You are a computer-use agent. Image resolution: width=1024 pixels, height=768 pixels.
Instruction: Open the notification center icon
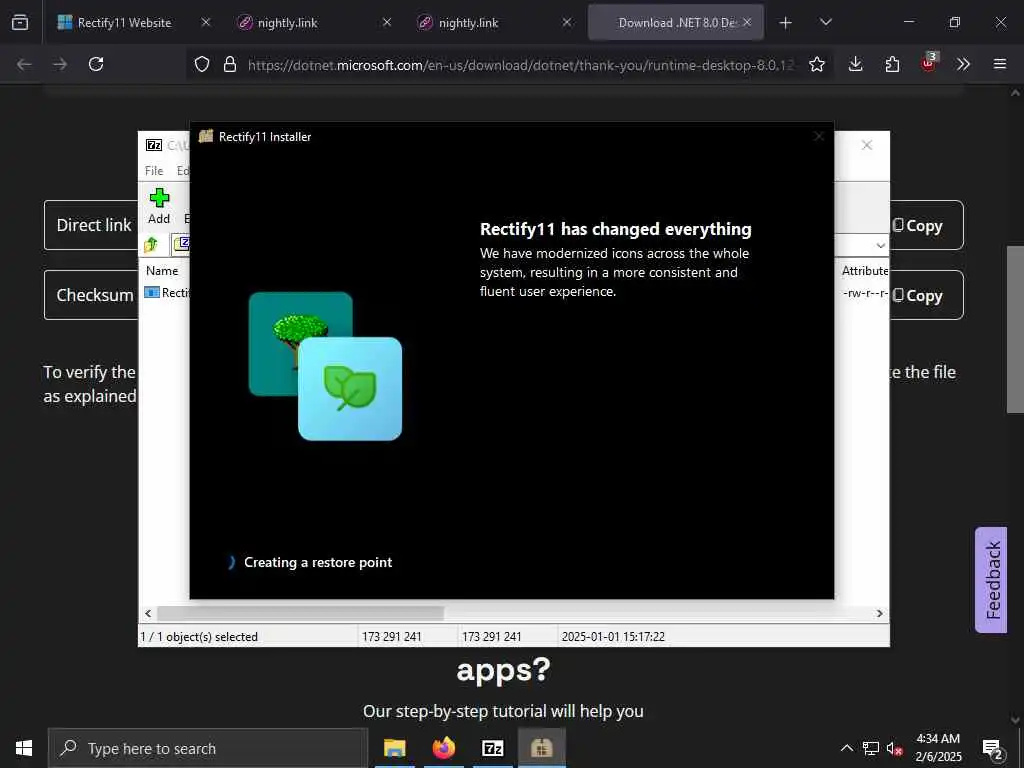[x=993, y=748]
